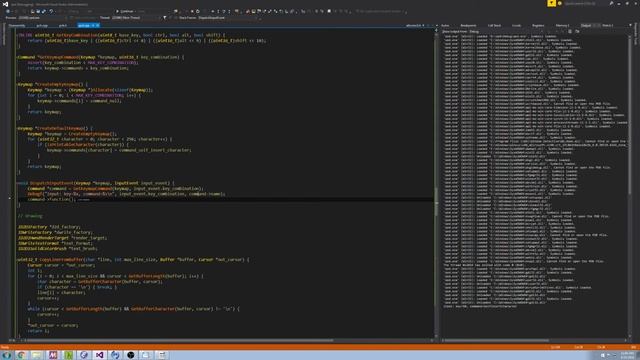Open the 'Show output from' dropdown

pyautogui.click(x=506, y=31)
